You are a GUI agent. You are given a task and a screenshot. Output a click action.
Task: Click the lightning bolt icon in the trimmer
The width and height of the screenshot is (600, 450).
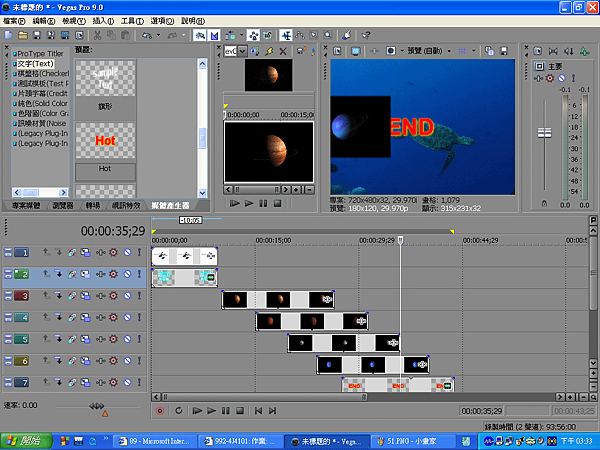coord(269,51)
